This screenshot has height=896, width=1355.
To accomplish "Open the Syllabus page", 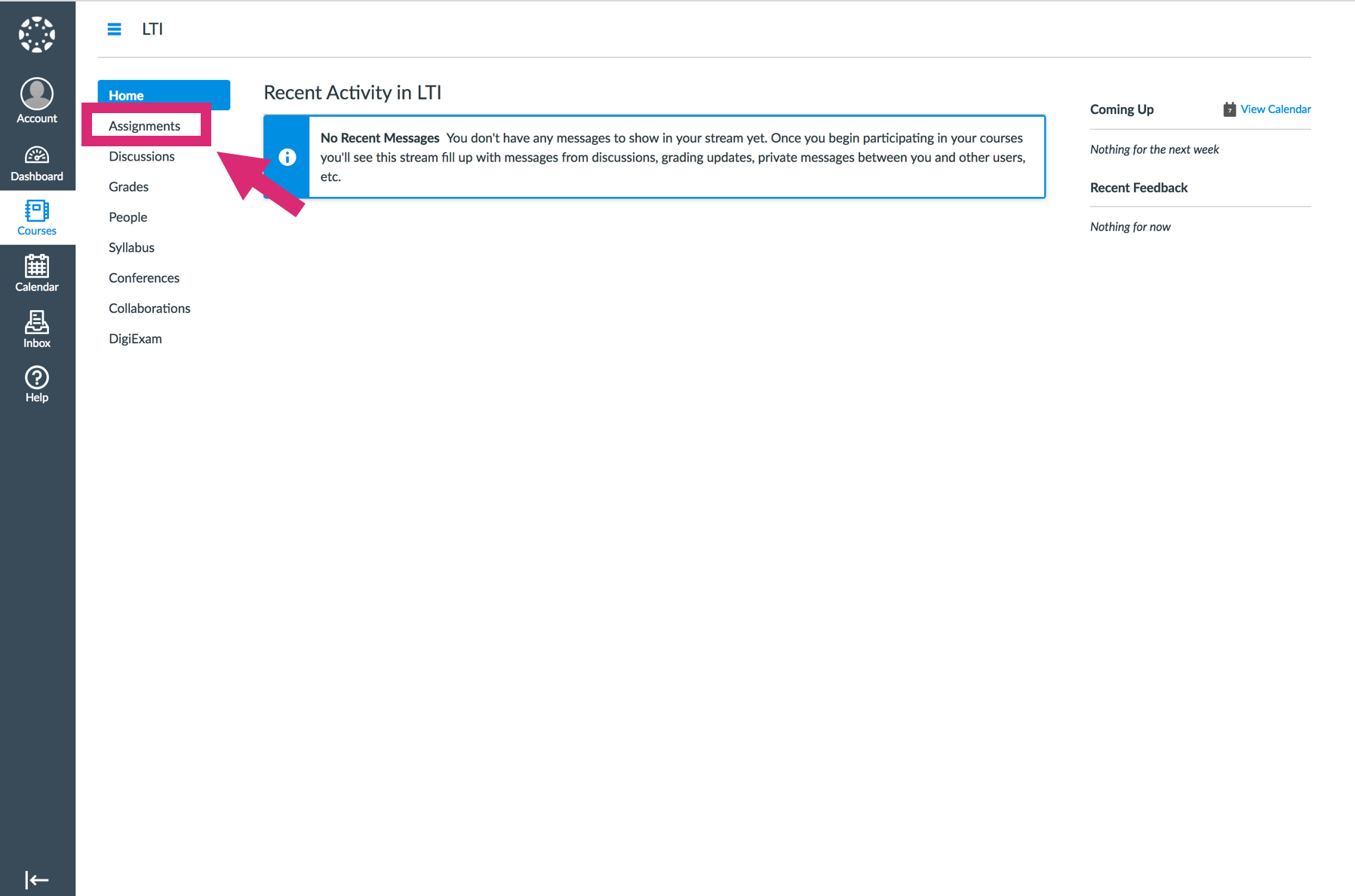I will click(x=131, y=247).
